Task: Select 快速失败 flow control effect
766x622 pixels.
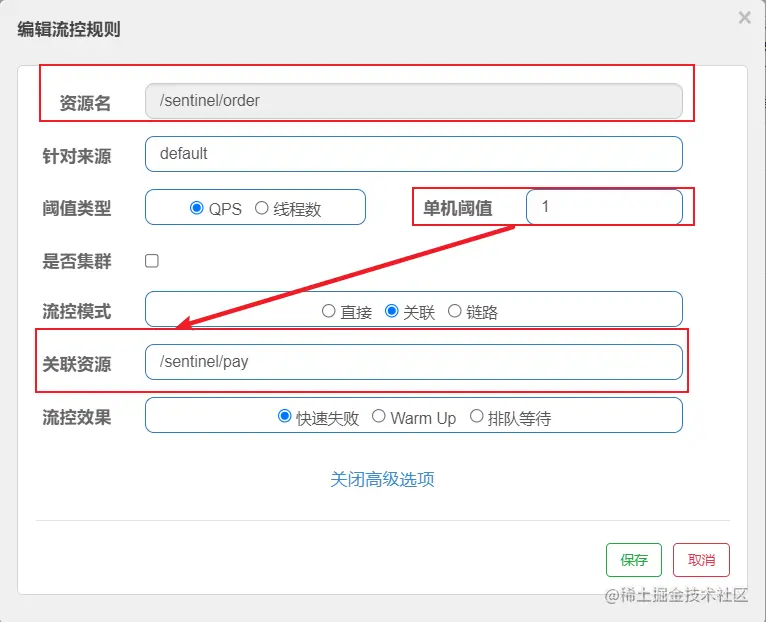Action: (x=284, y=416)
